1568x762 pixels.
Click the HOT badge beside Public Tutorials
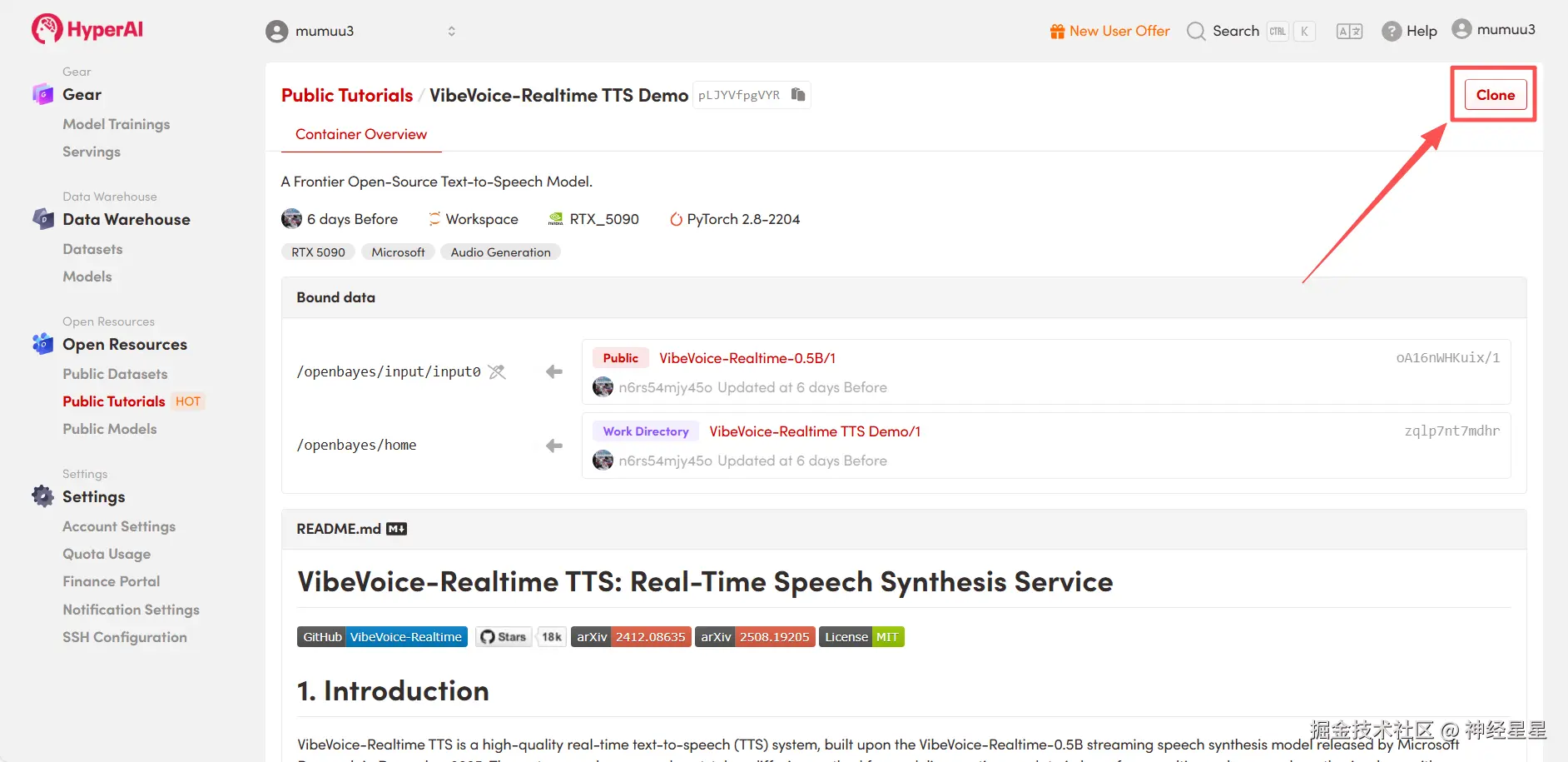coord(188,401)
